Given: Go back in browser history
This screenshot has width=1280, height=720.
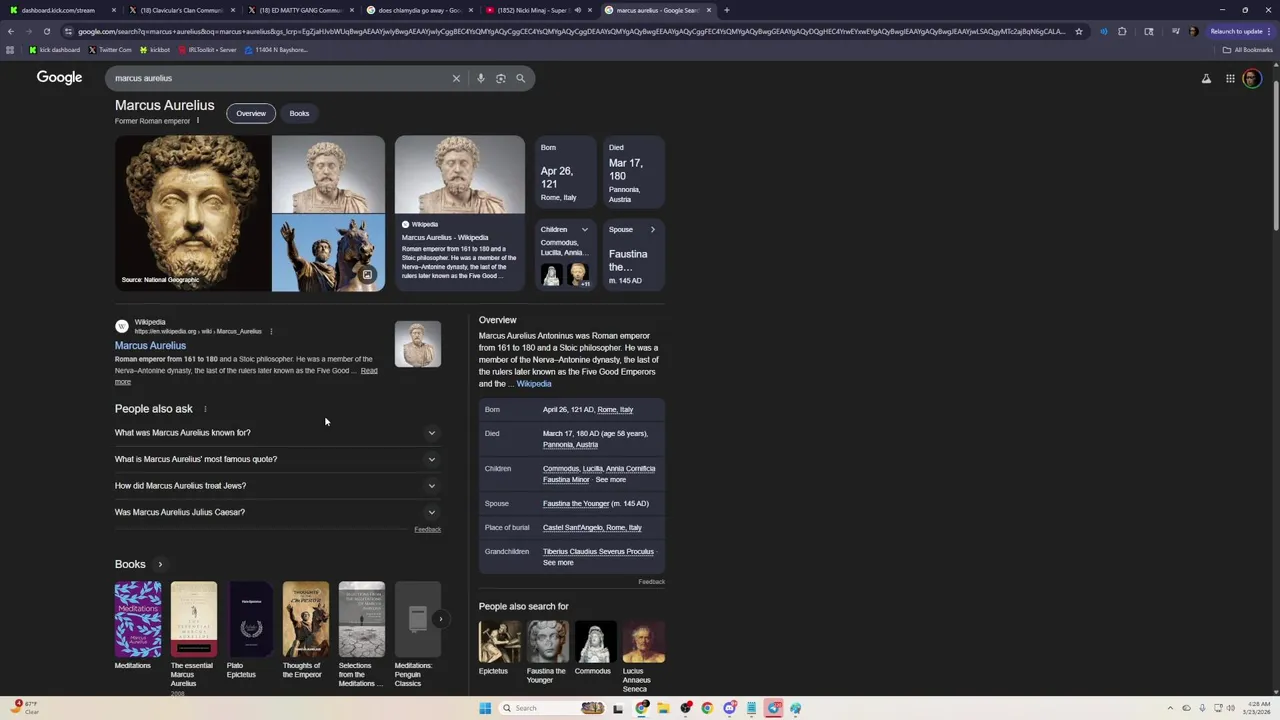Looking at the screenshot, I should click(x=11, y=31).
